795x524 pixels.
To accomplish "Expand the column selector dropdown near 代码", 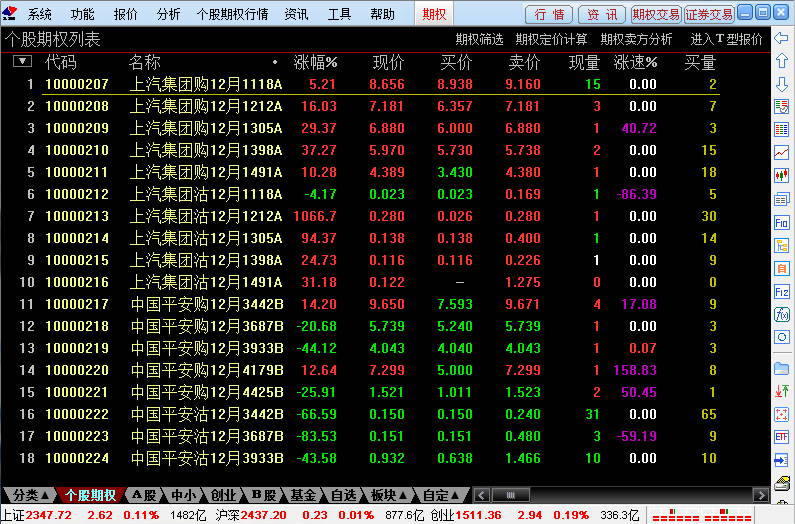I will point(22,62).
